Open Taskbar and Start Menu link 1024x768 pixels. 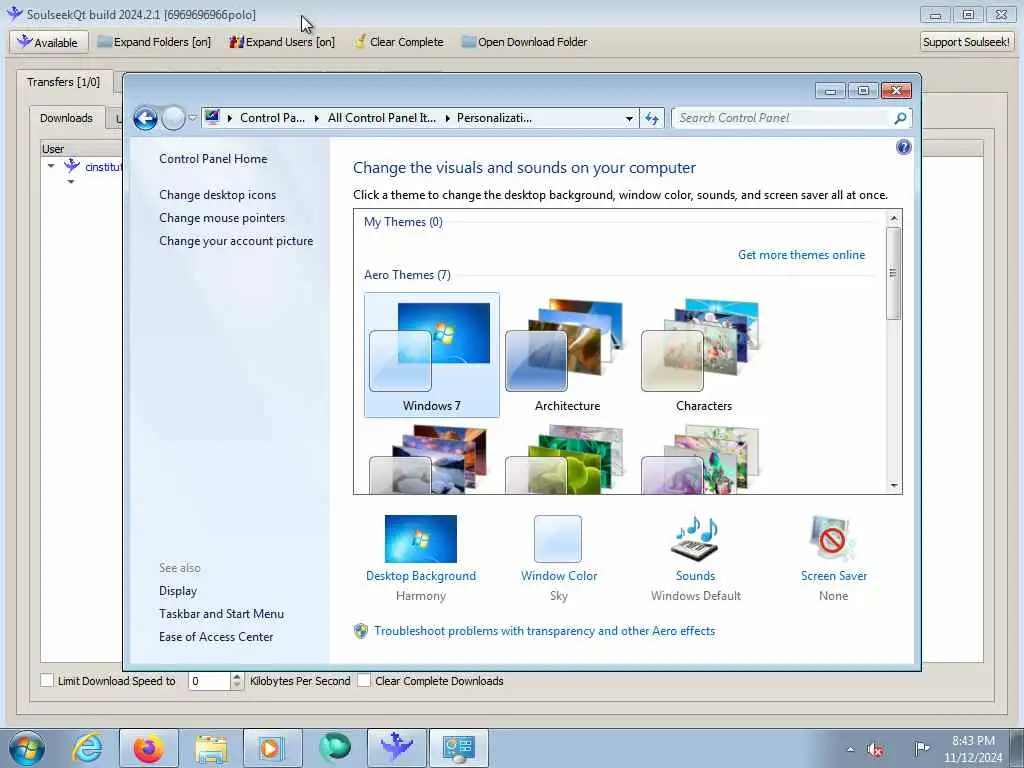pyautogui.click(x=221, y=614)
